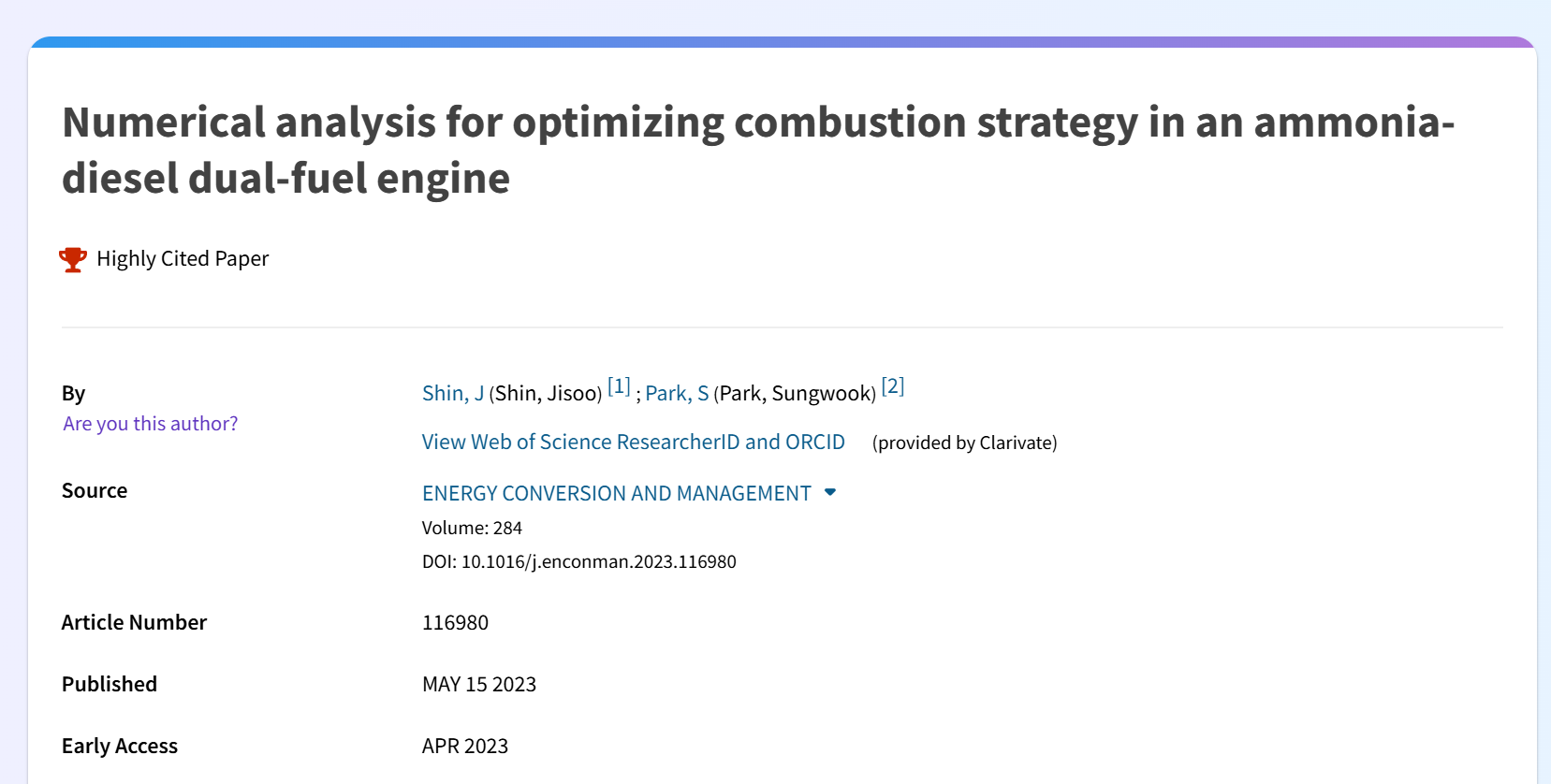Click the full name (Park, Sungwook)
Viewport: 1551px width, 784px height.
point(795,393)
